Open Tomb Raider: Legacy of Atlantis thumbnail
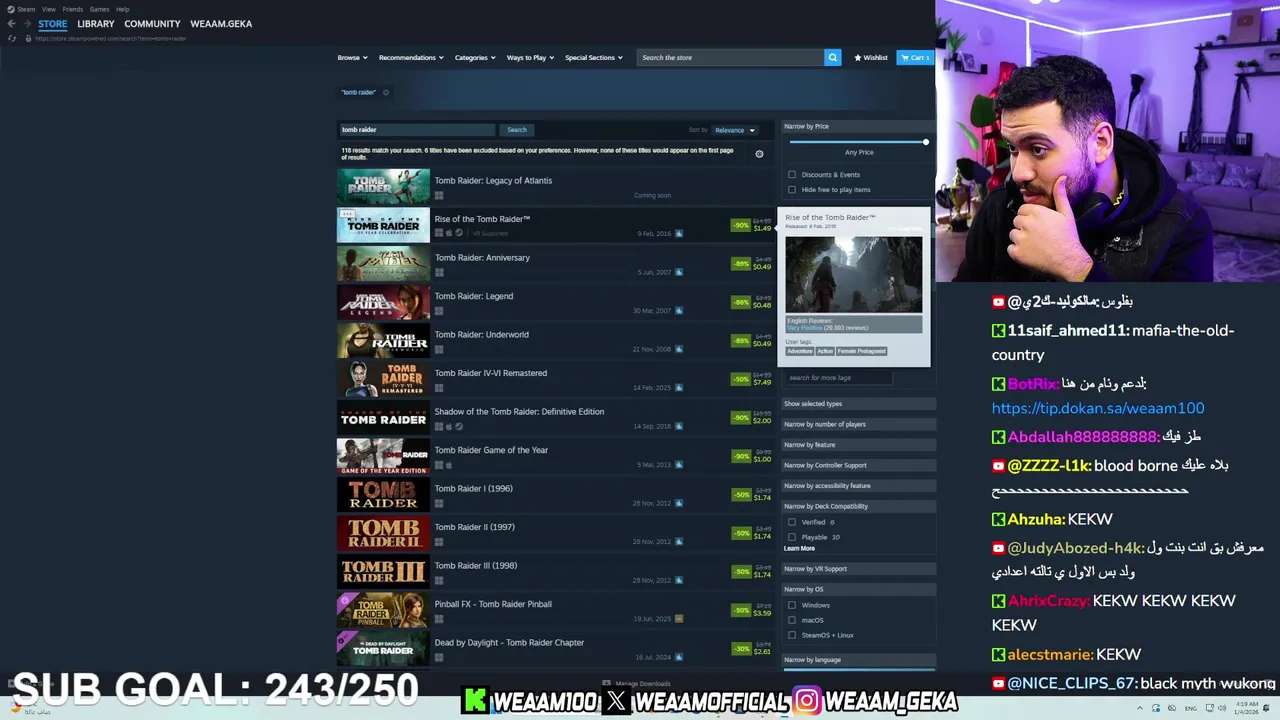Viewport: 1280px width, 720px height. click(x=383, y=187)
